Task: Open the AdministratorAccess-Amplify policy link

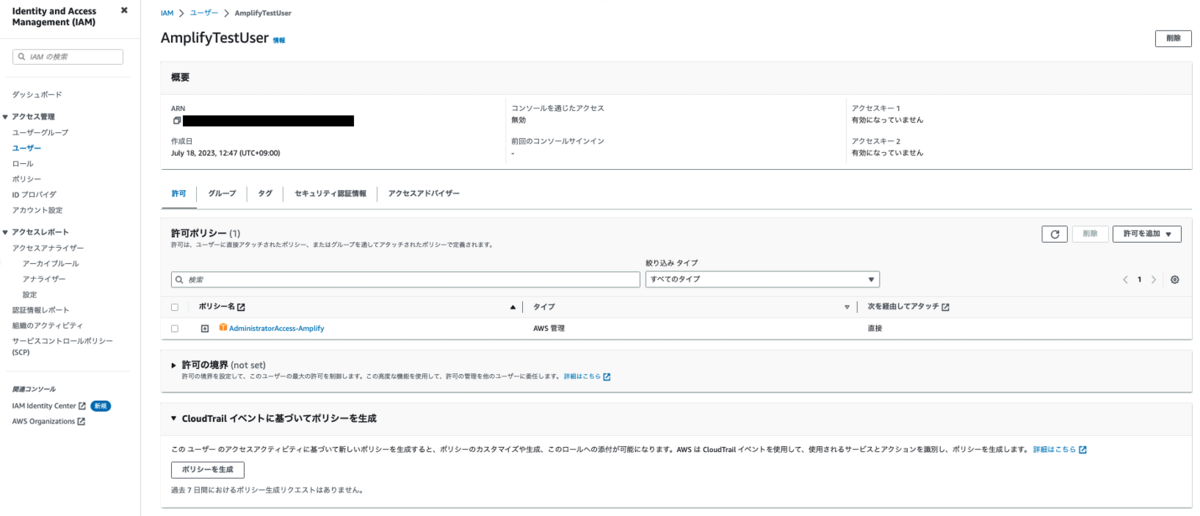Action: 277,328
